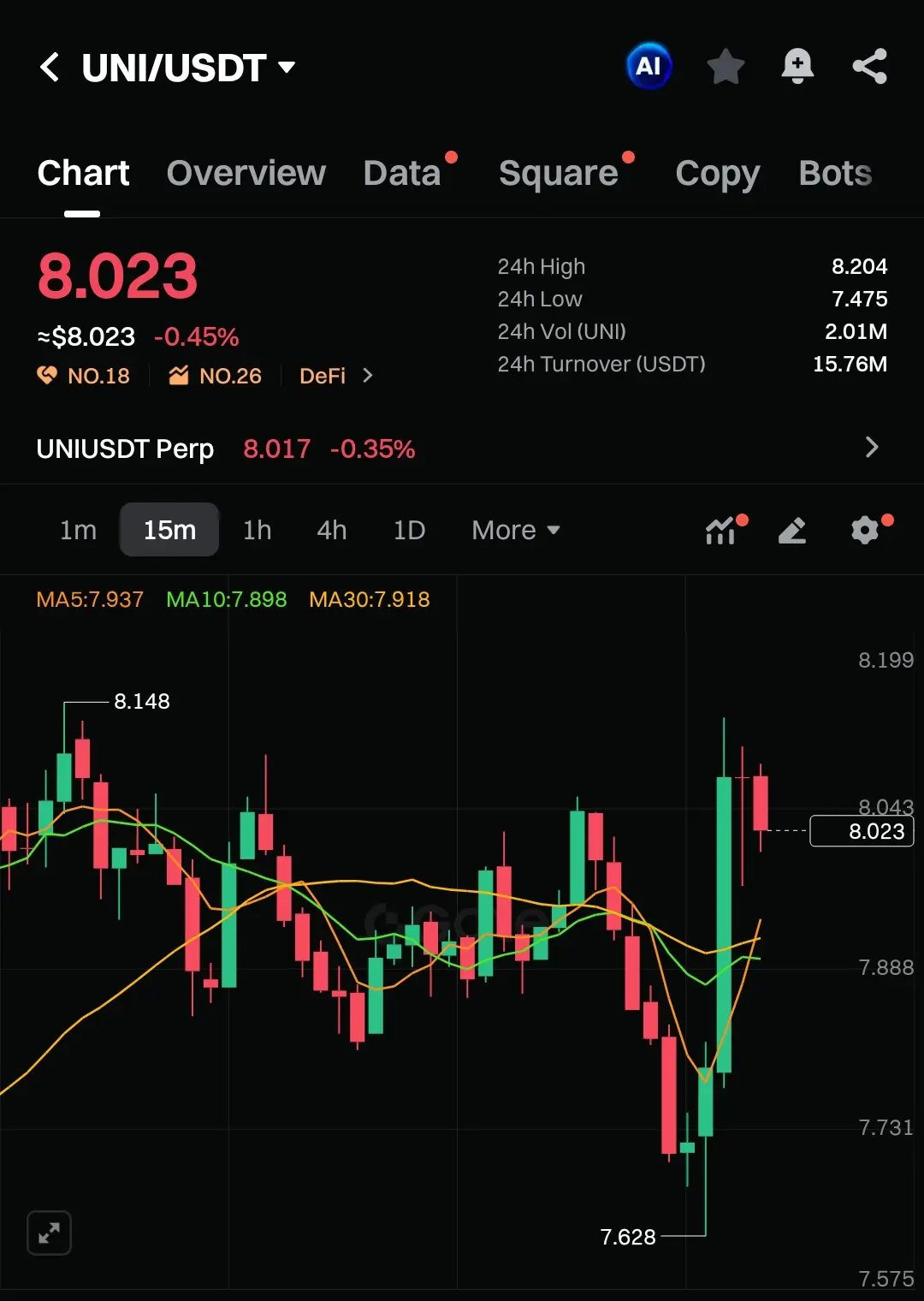Screen dimensions: 924x1301
Task: Select the 1m timeframe
Action: (x=78, y=530)
